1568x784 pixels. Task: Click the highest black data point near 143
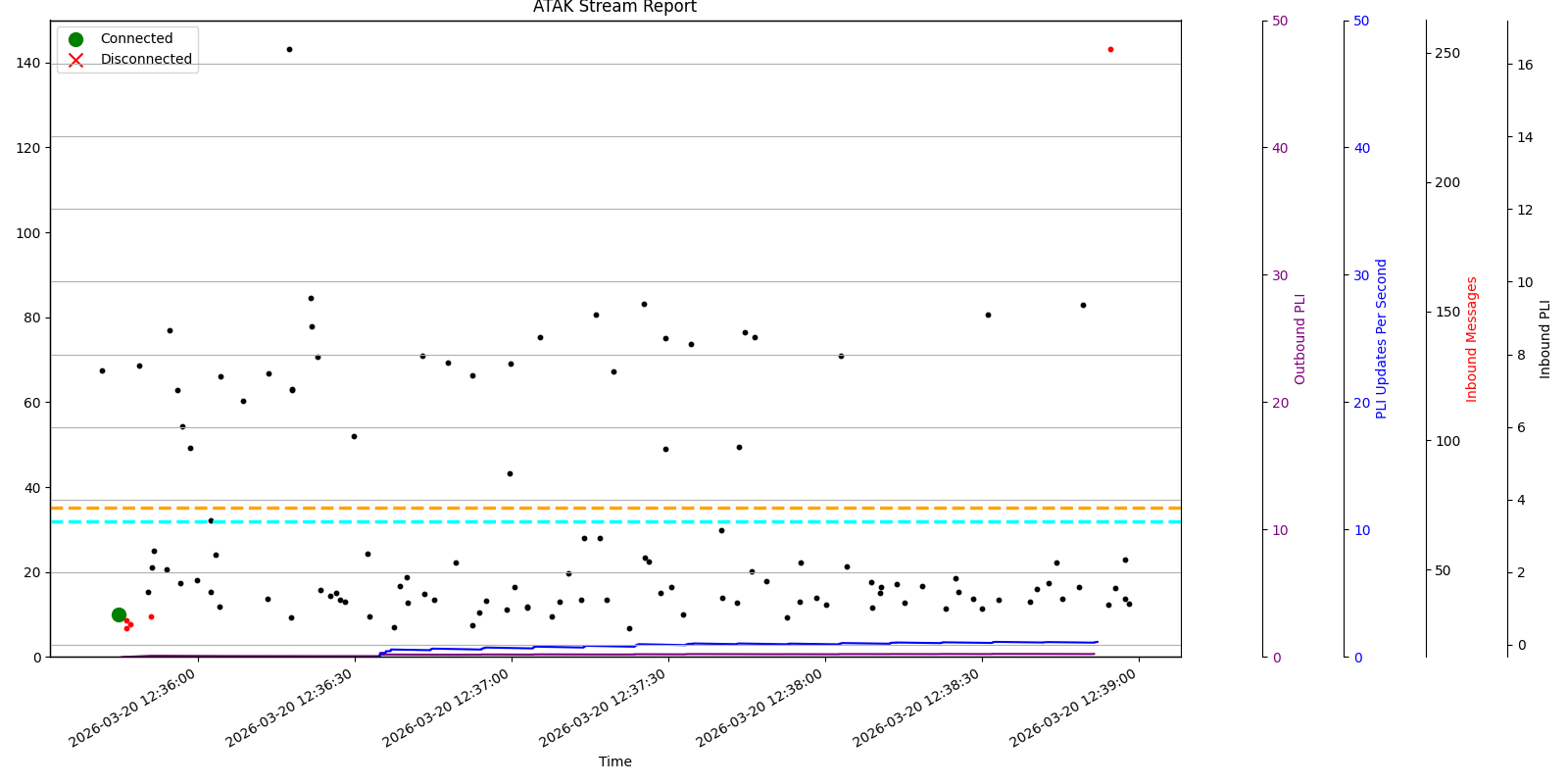(x=289, y=49)
